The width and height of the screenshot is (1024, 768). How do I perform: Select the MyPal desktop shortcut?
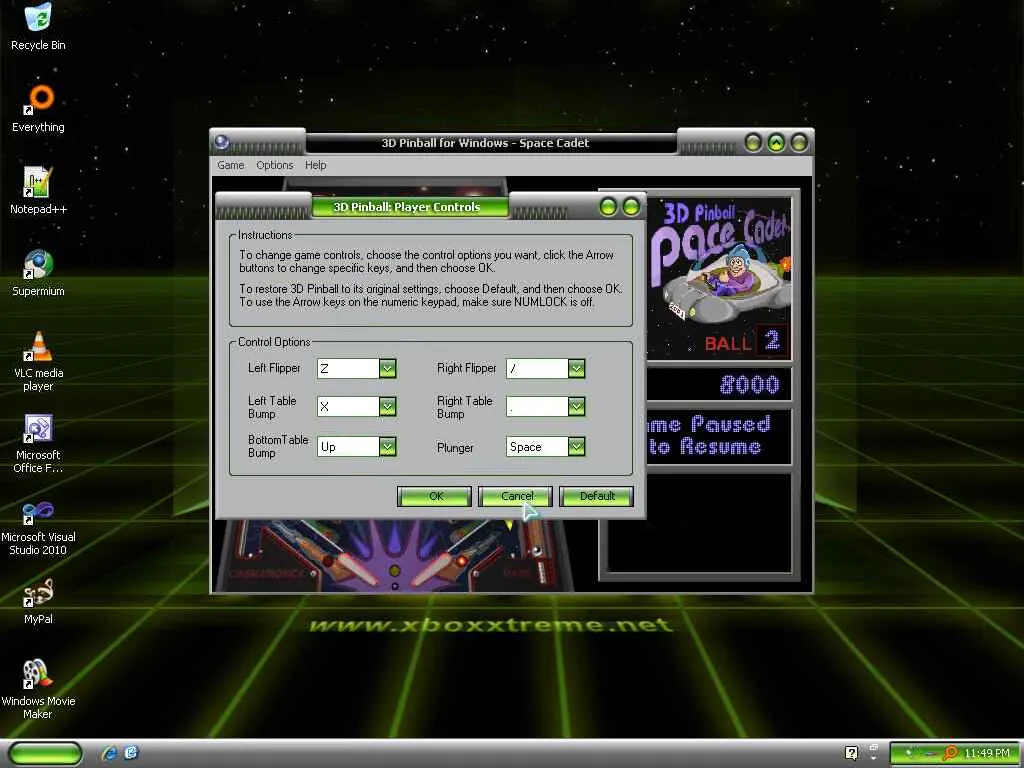(38, 601)
